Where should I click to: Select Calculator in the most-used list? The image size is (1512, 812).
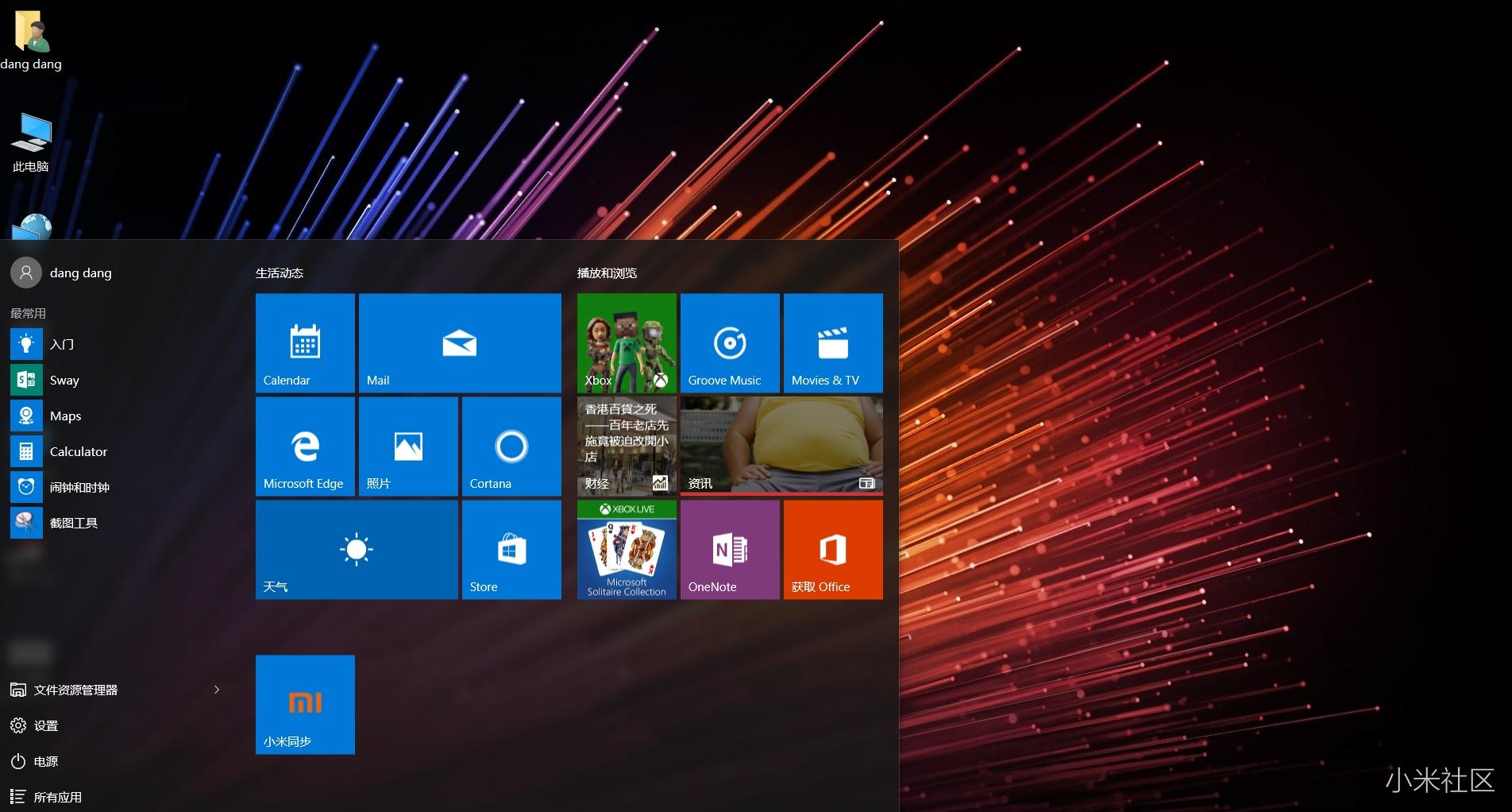(x=78, y=451)
